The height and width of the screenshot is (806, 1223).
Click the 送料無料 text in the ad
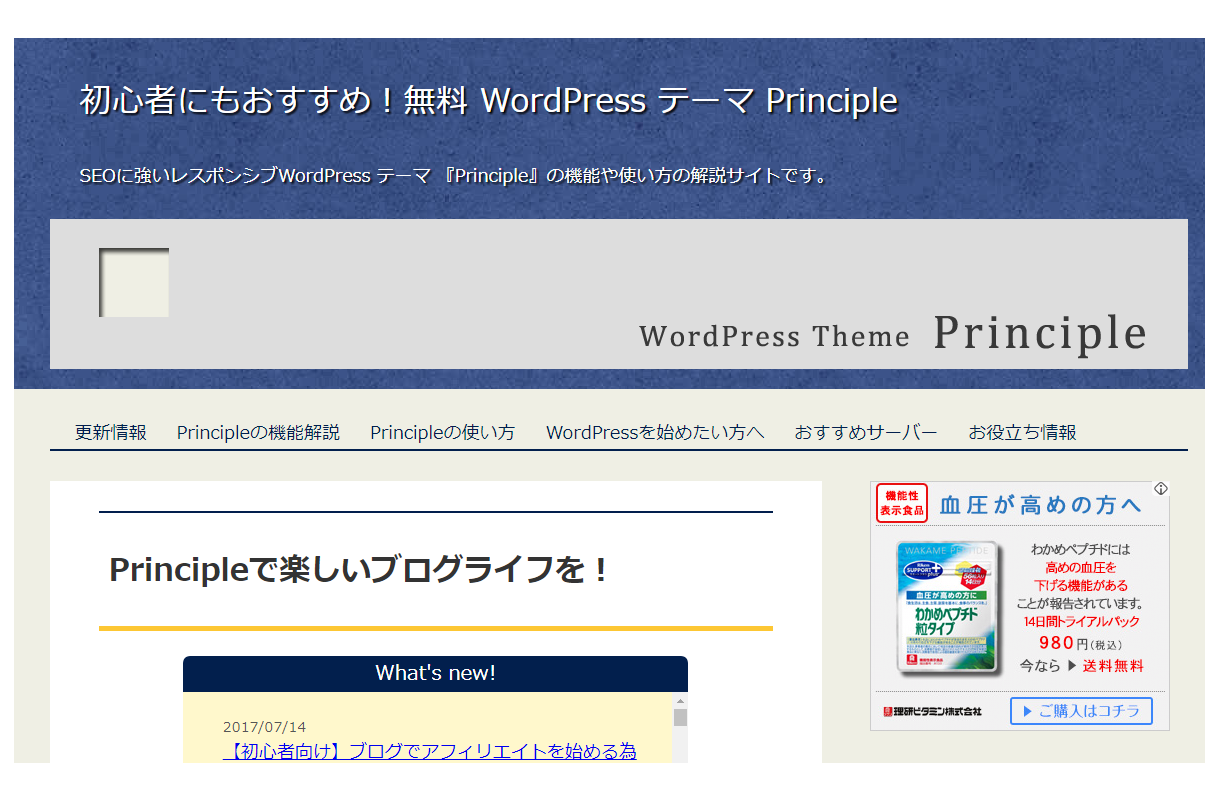[x=1113, y=666]
